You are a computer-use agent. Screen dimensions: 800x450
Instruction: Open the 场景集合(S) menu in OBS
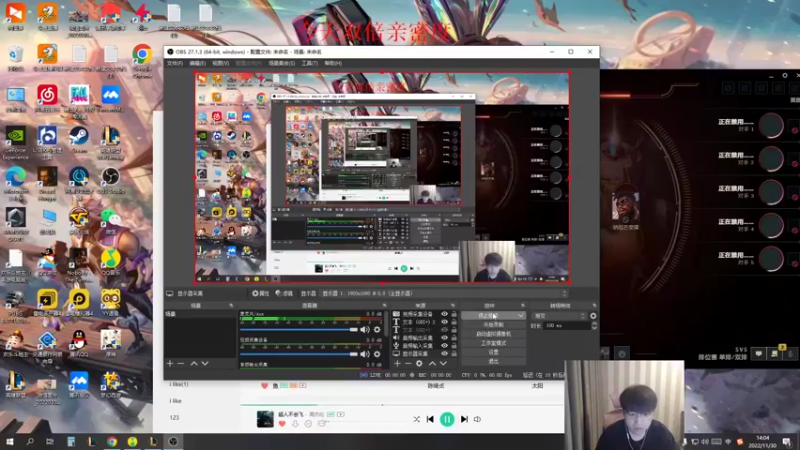pos(282,63)
